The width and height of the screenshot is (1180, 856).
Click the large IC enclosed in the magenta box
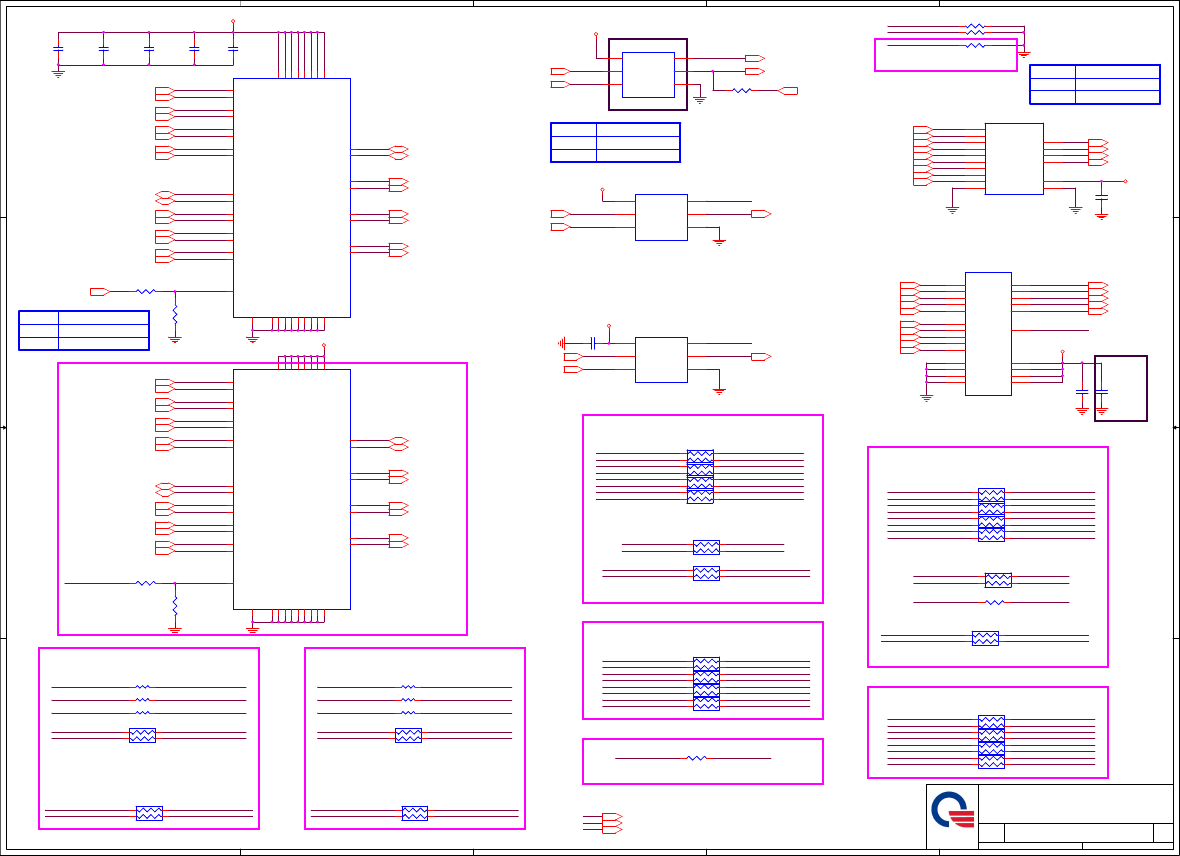point(292,489)
